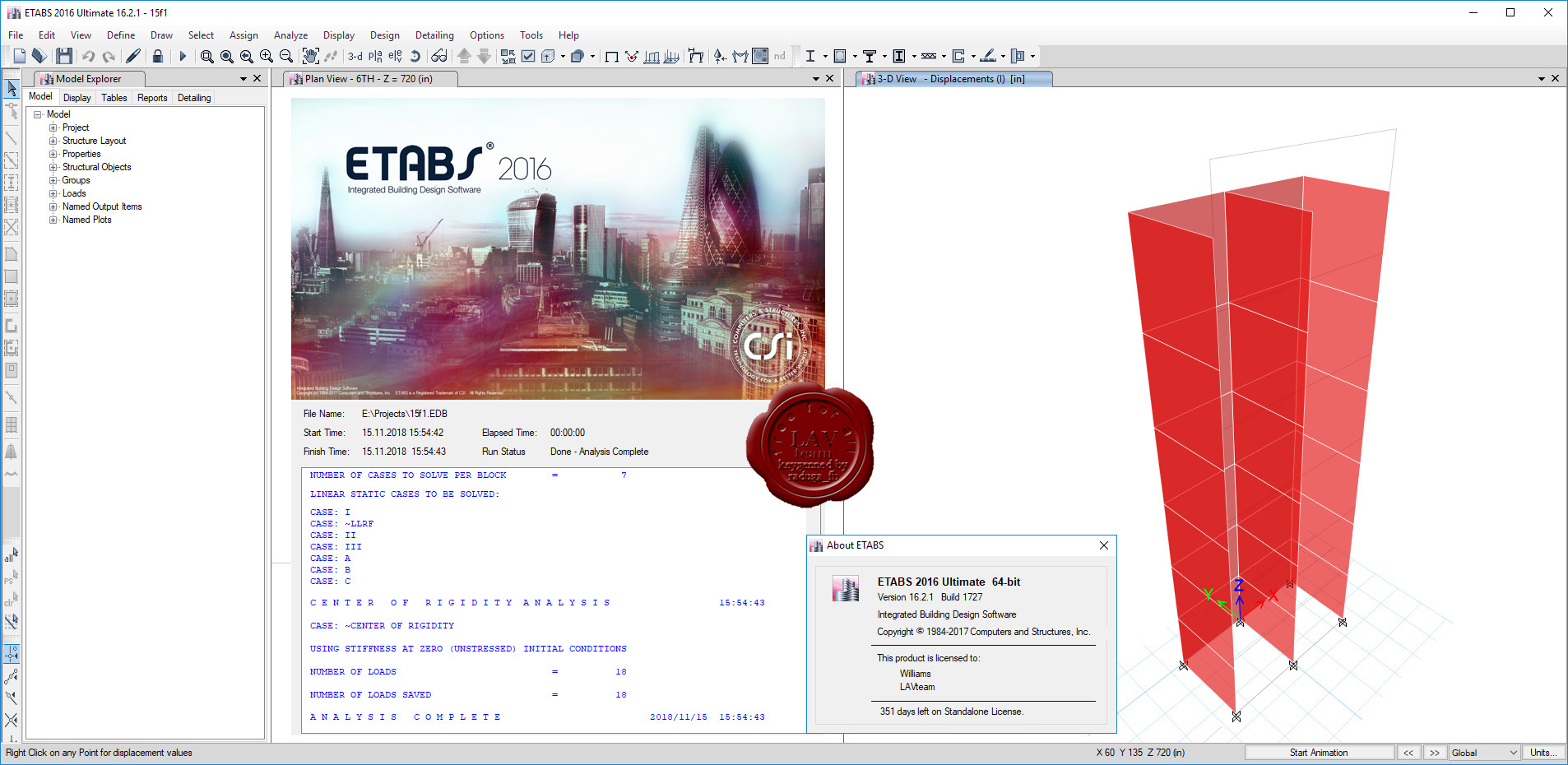Viewport: 1568px width, 765px height.
Task: Open the composite beam design dropdown arrow
Action: tap(884, 57)
